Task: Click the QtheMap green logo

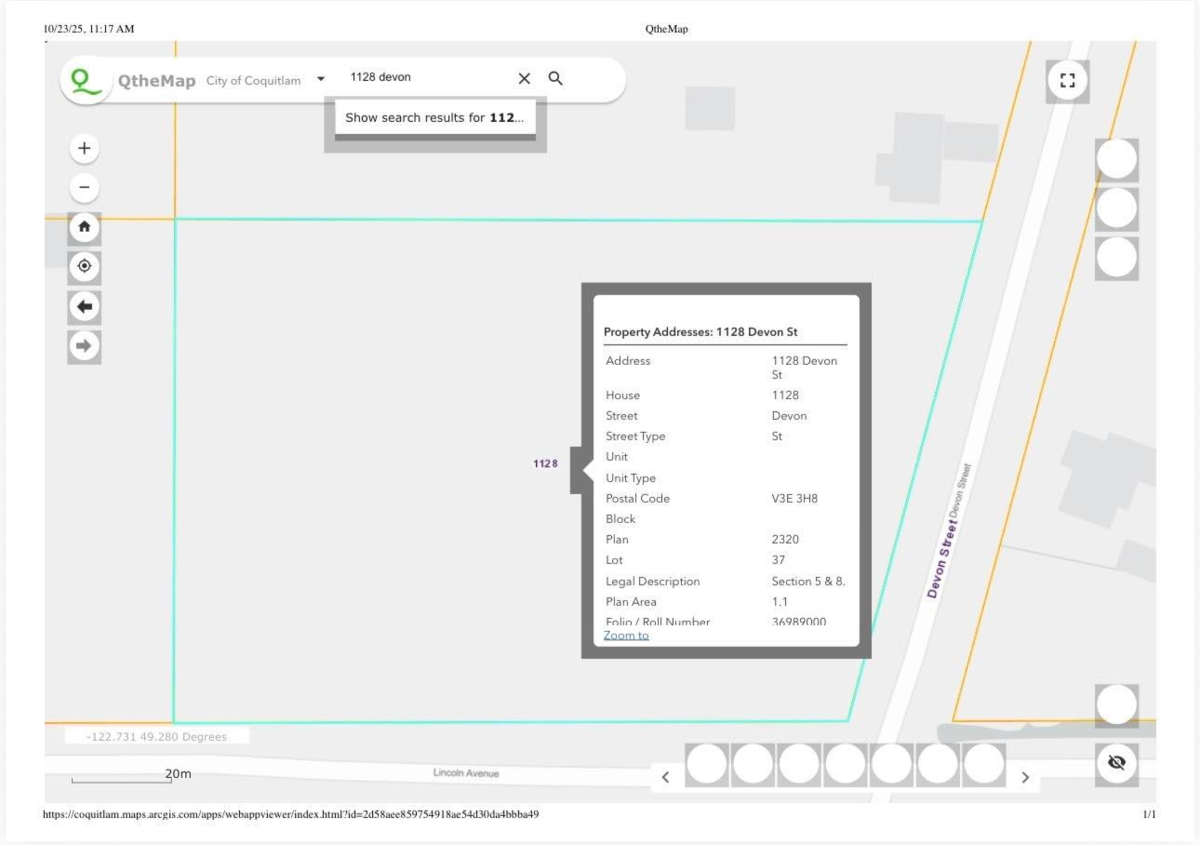Action: [87, 81]
